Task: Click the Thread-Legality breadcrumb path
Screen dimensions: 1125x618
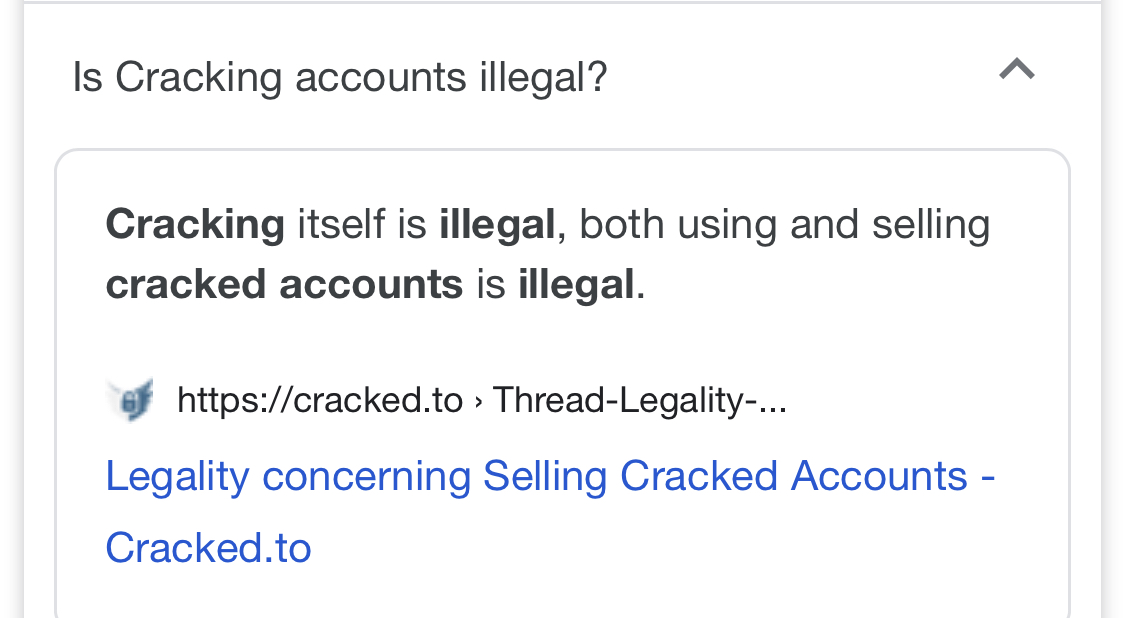Action: (x=640, y=400)
